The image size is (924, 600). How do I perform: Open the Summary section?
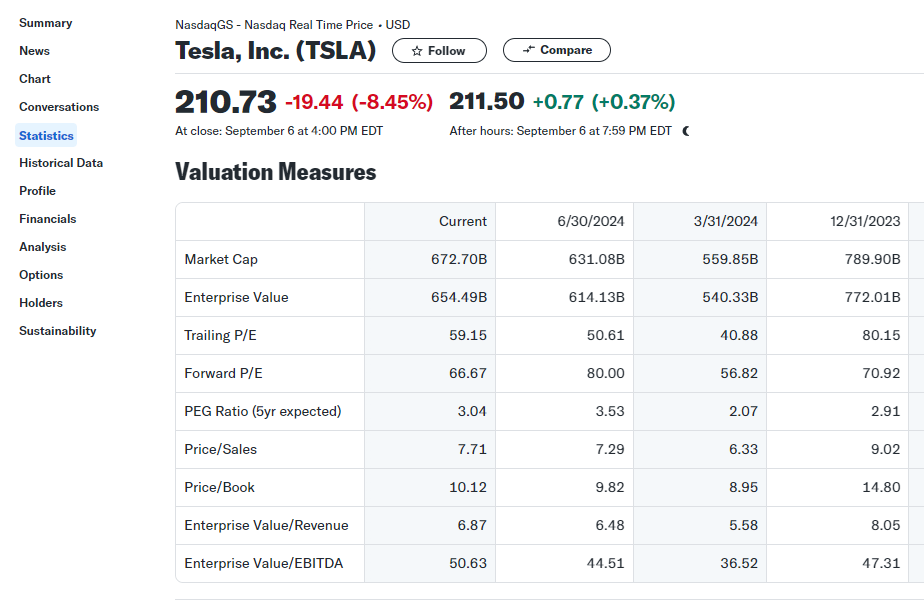point(45,22)
